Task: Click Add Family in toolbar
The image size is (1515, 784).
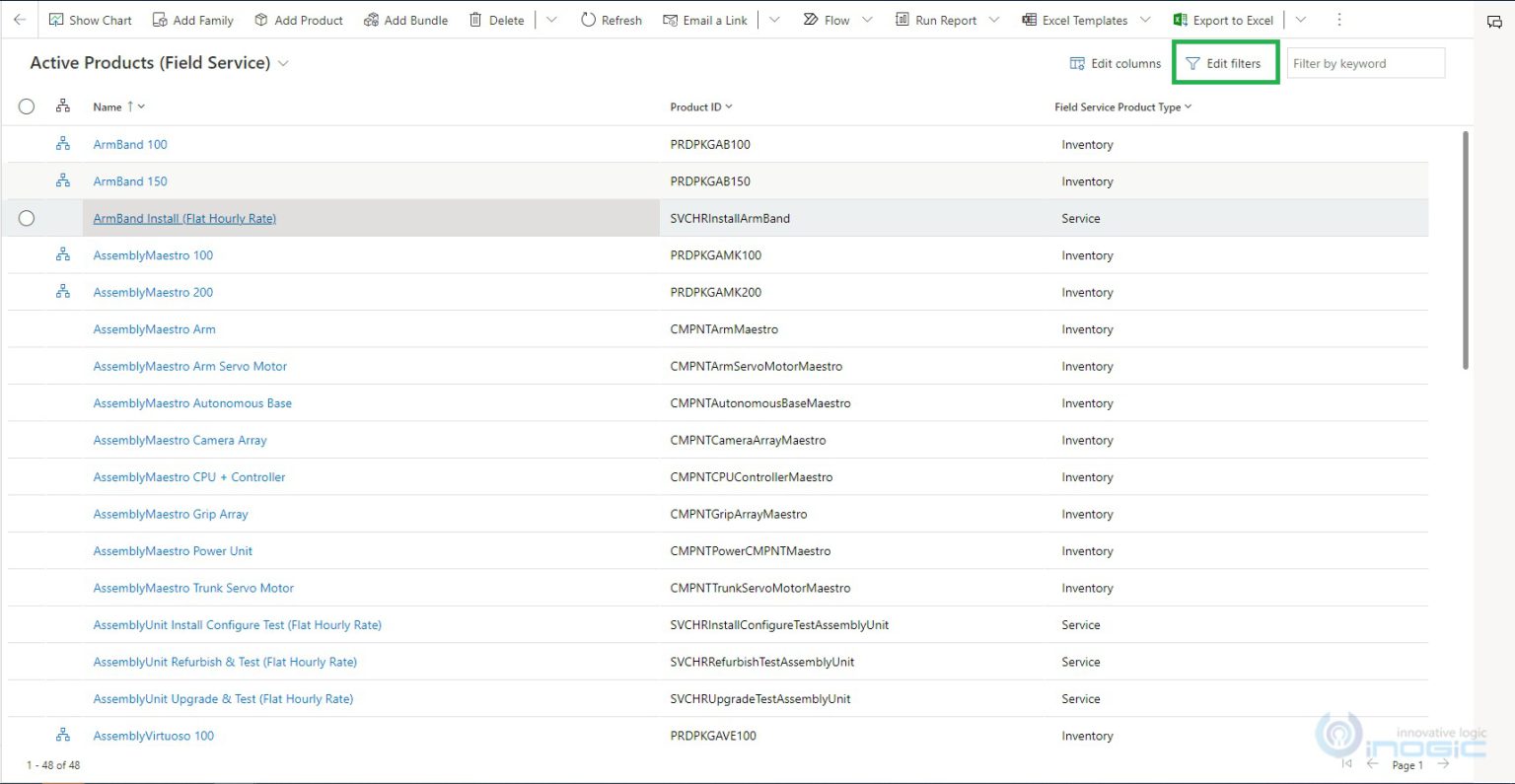Action: (192, 20)
